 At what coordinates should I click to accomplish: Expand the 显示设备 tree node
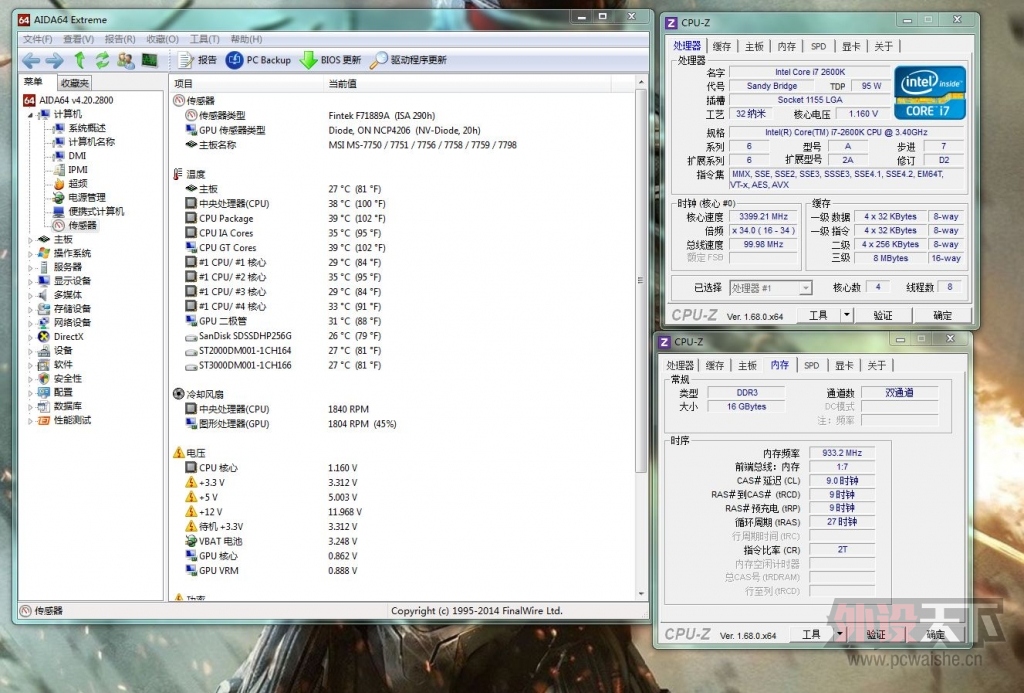coord(30,281)
